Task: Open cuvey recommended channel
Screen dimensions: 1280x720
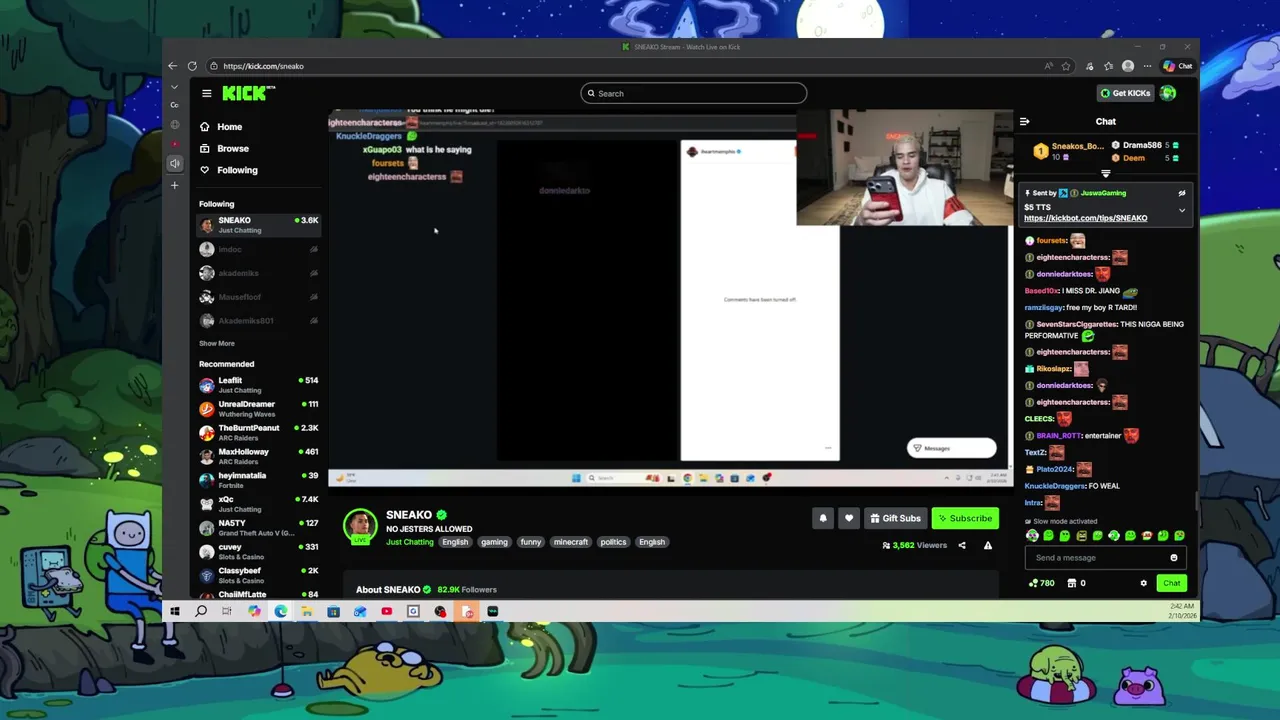Action: click(x=258, y=552)
